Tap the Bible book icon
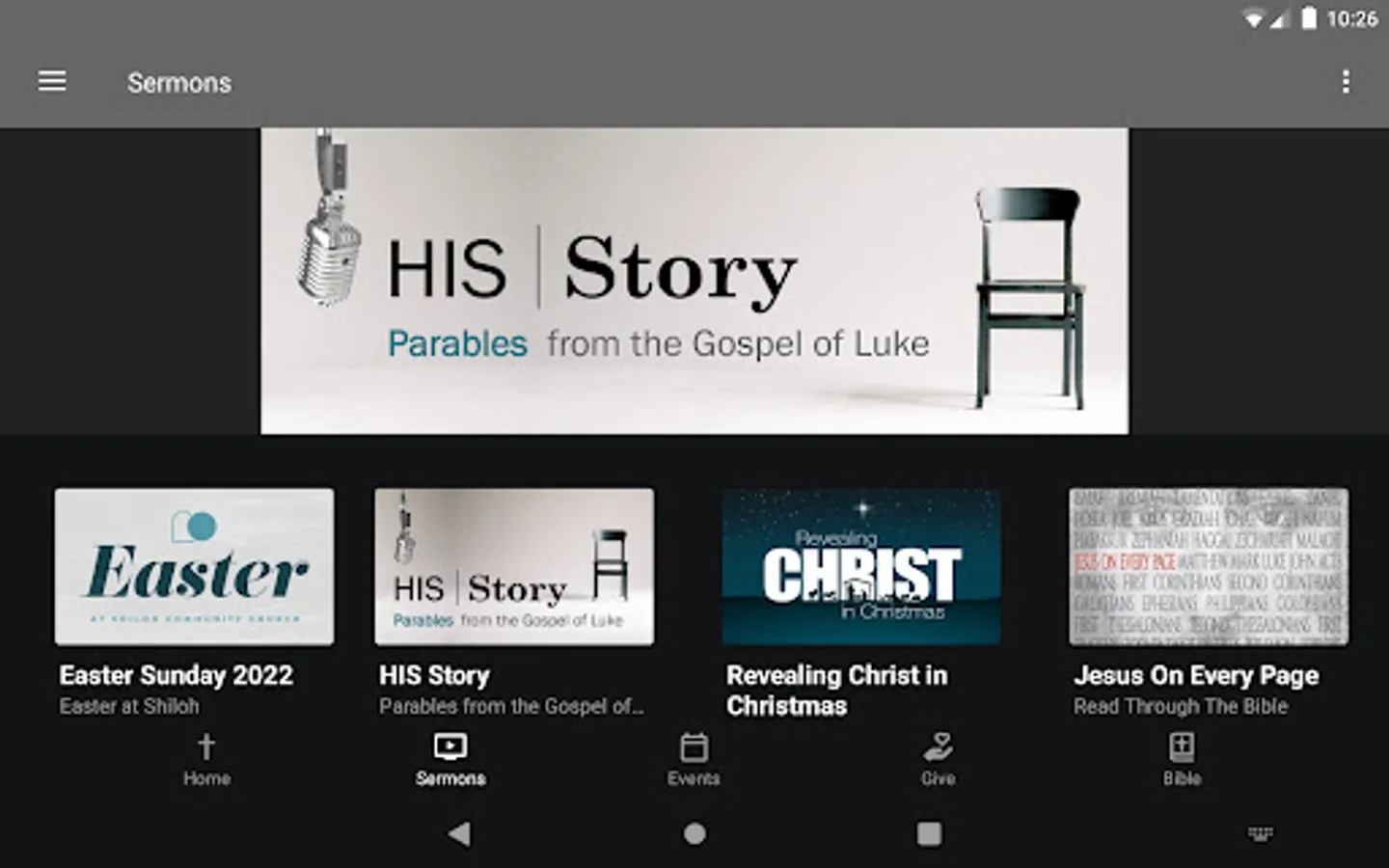This screenshot has width=1389, height=868. coord(1182,746)
